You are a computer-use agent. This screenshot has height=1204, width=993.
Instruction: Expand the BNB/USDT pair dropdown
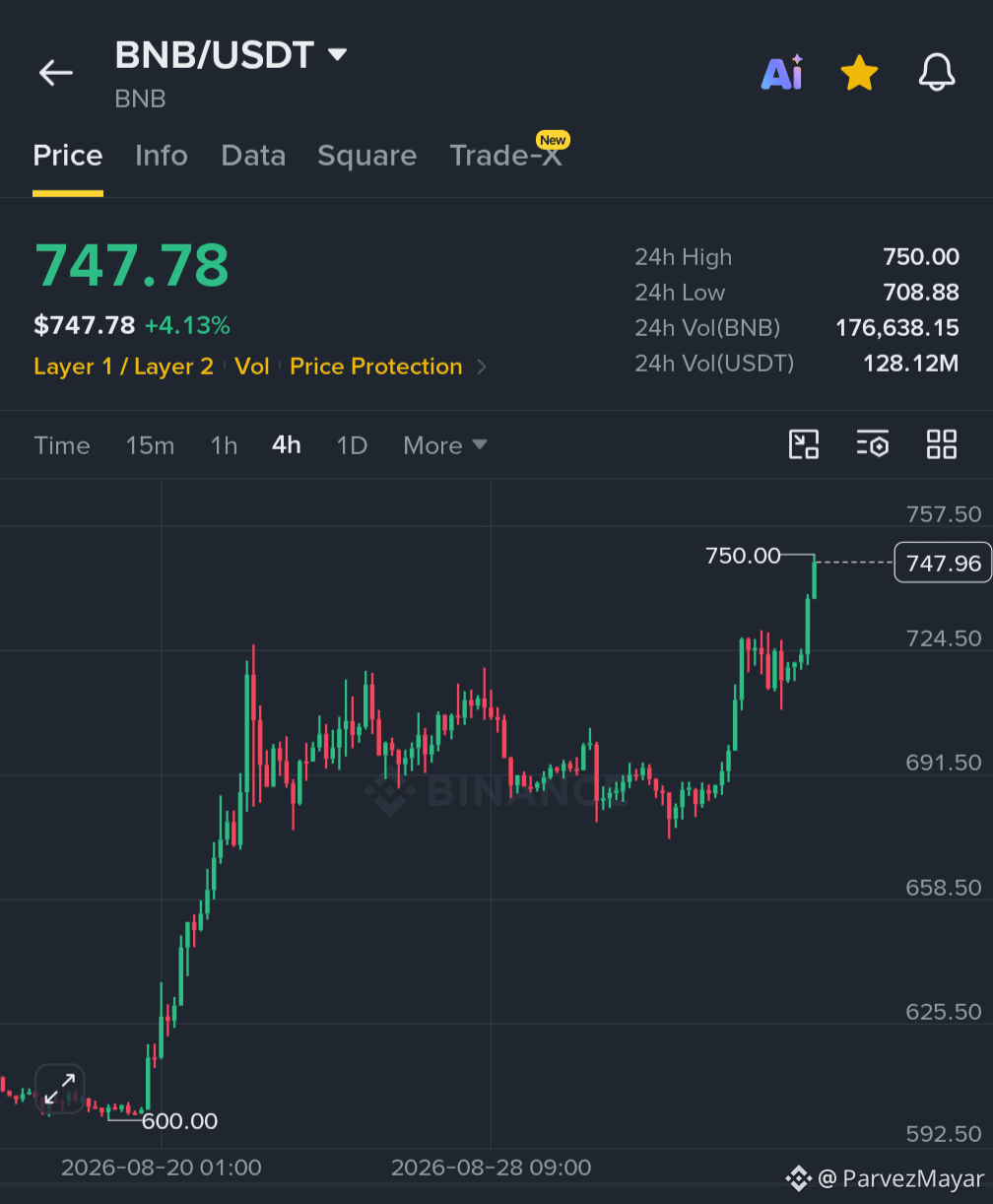point(337,54)
